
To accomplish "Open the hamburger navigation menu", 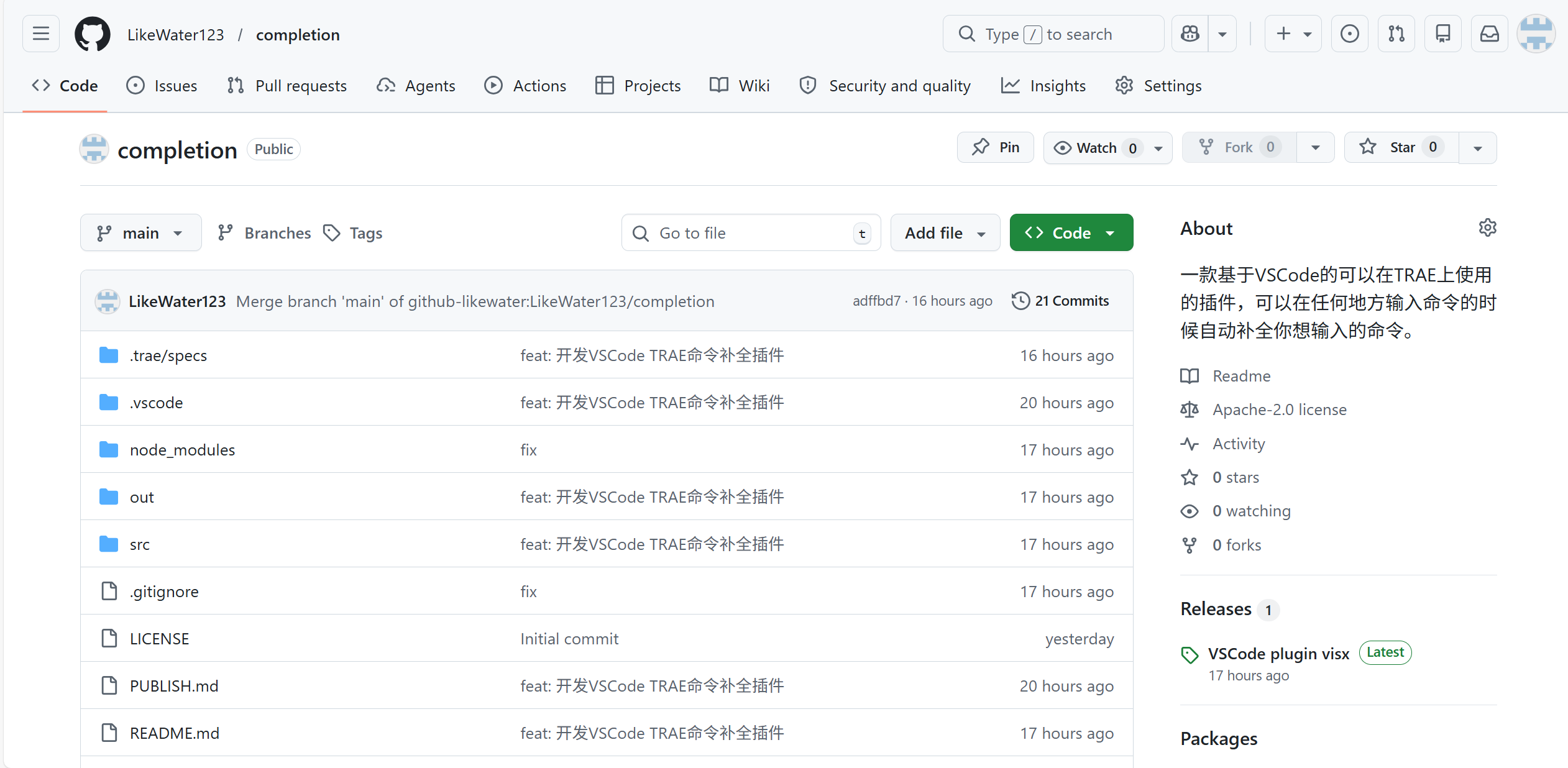I will click(41, 34).
